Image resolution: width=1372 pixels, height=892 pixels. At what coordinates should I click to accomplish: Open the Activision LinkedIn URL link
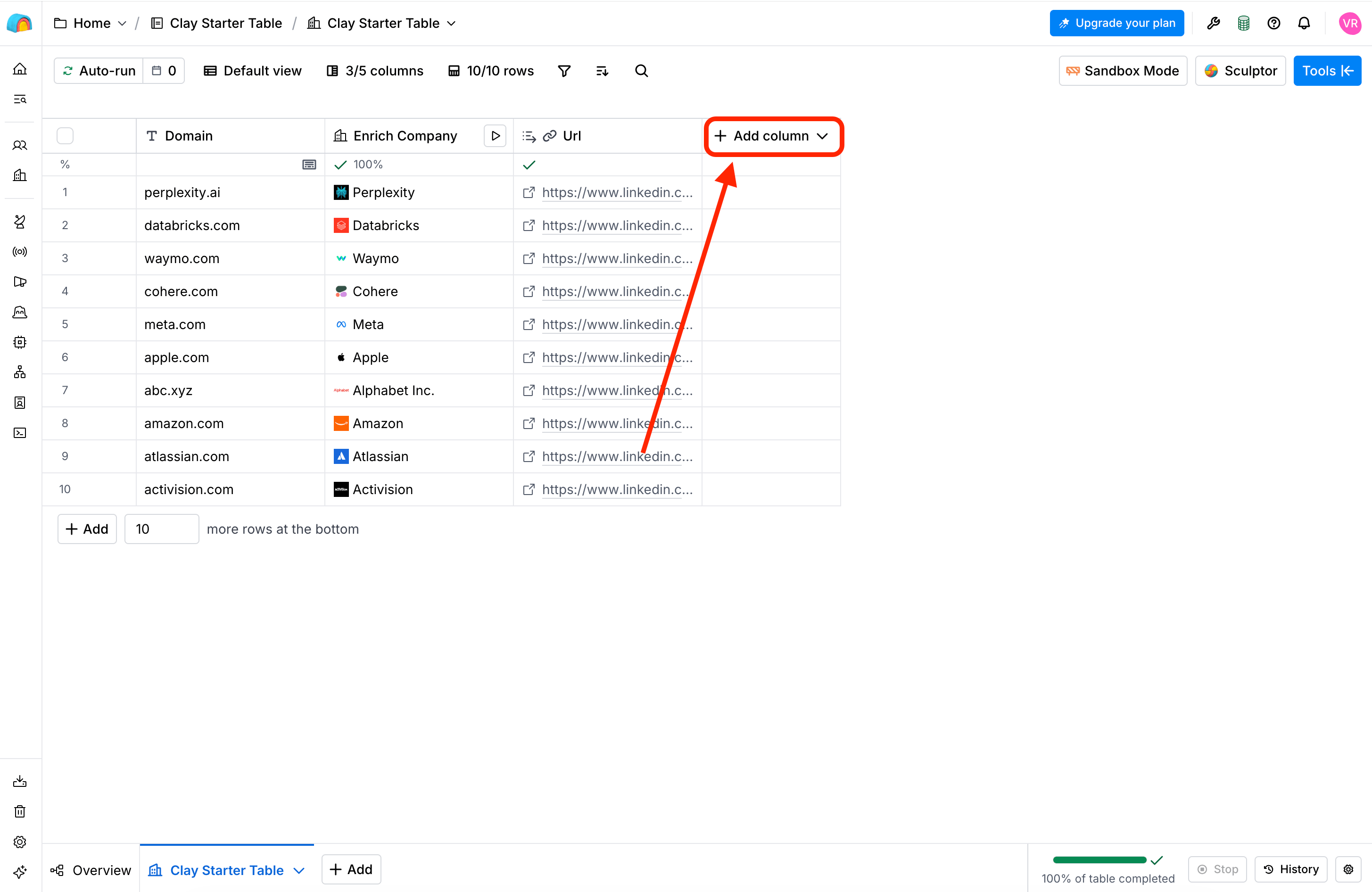click(x=618, y=489)
